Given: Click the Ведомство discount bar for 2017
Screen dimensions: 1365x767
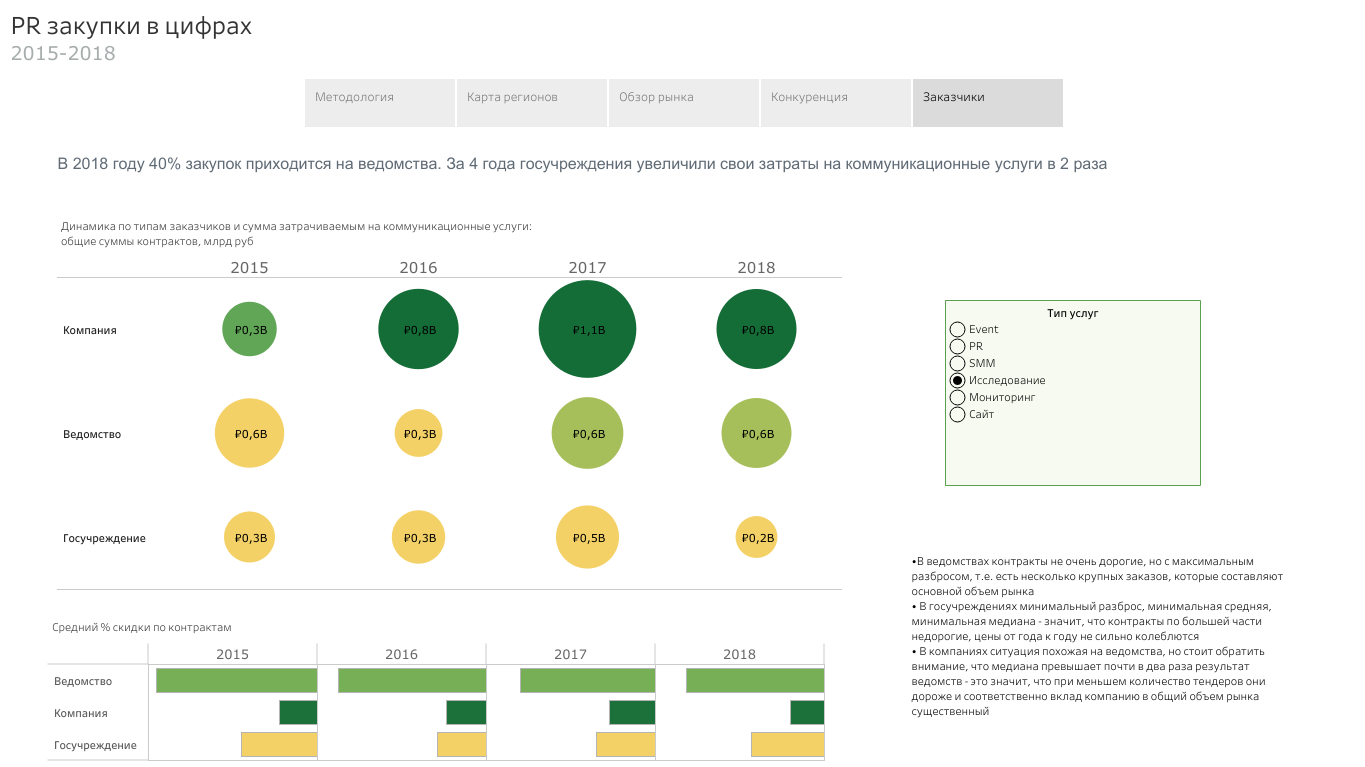Looking at the screenshot, I should [x=588, y=681].
